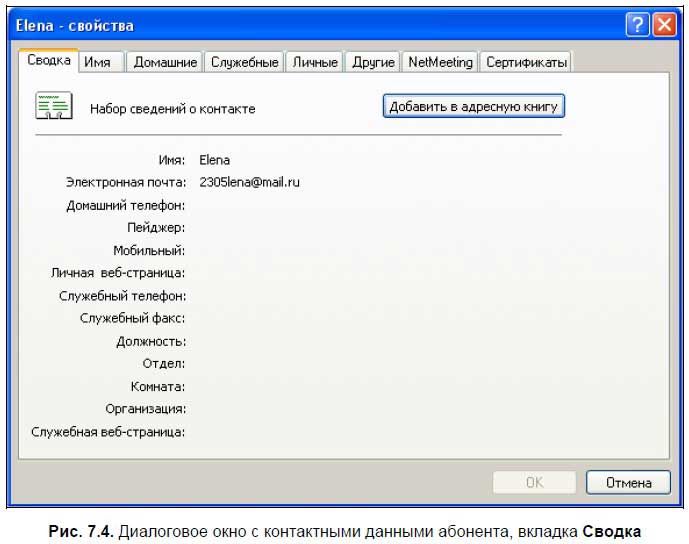Select the Сертификаты tab
The image size is (689, 544).
[x=526, y=62]
